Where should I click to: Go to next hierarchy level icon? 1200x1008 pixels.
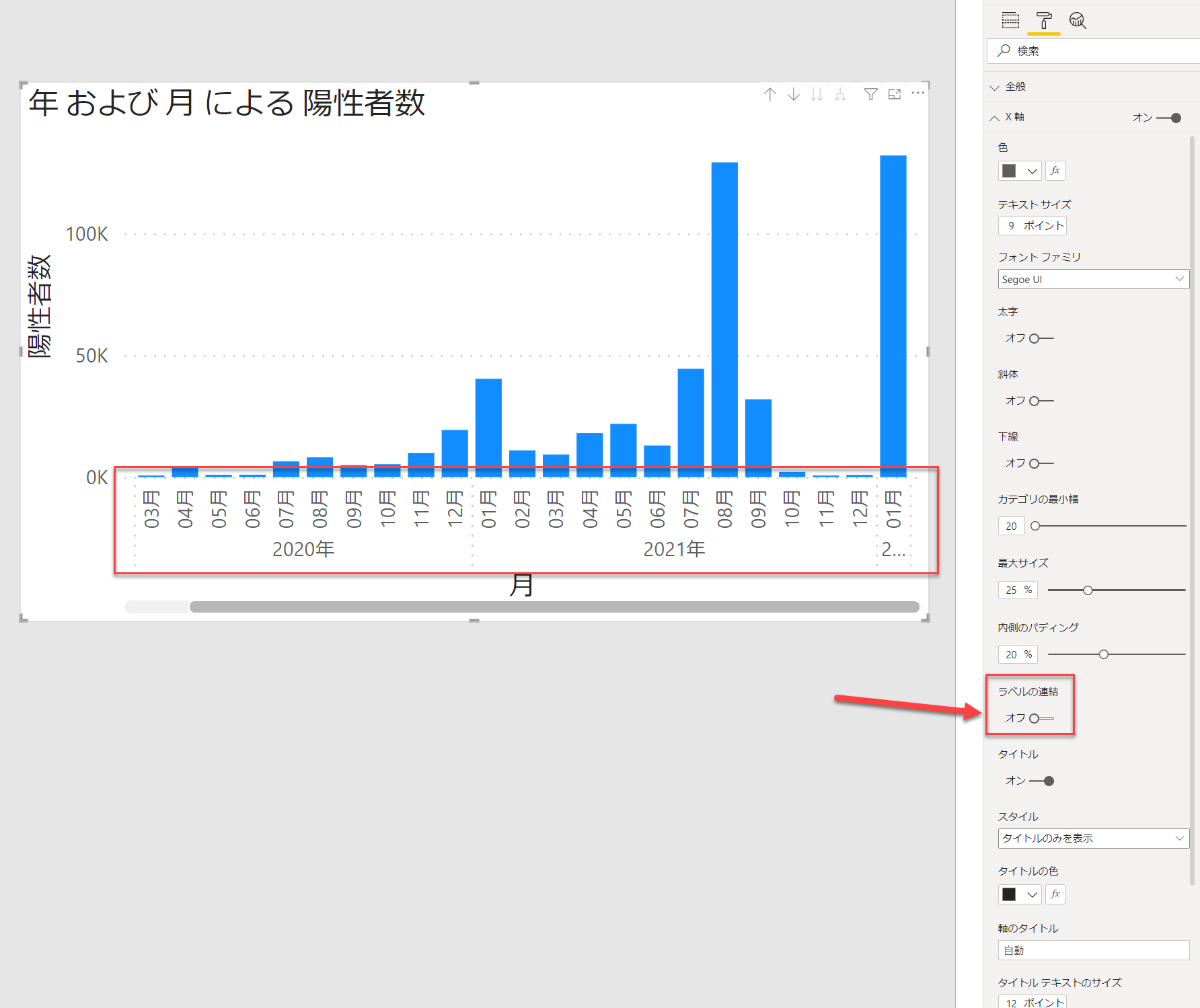coord(817,94)
